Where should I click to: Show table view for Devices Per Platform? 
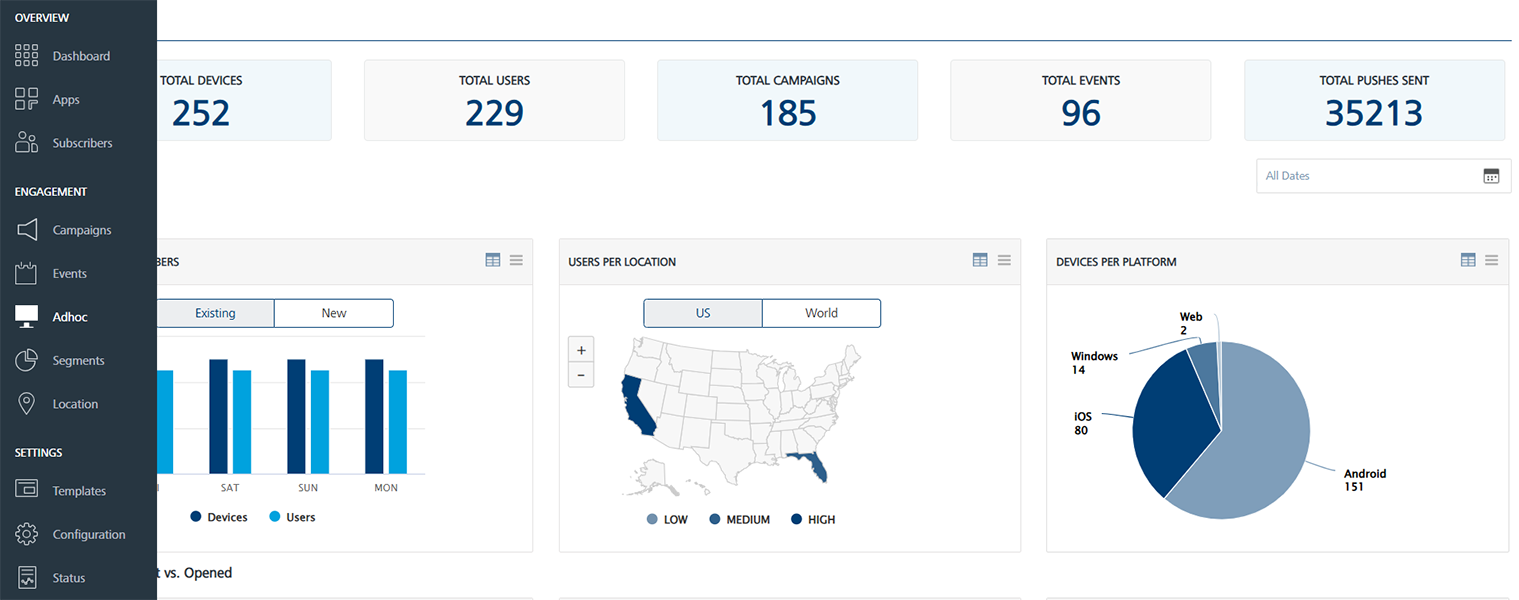[x=1468, y=261]
